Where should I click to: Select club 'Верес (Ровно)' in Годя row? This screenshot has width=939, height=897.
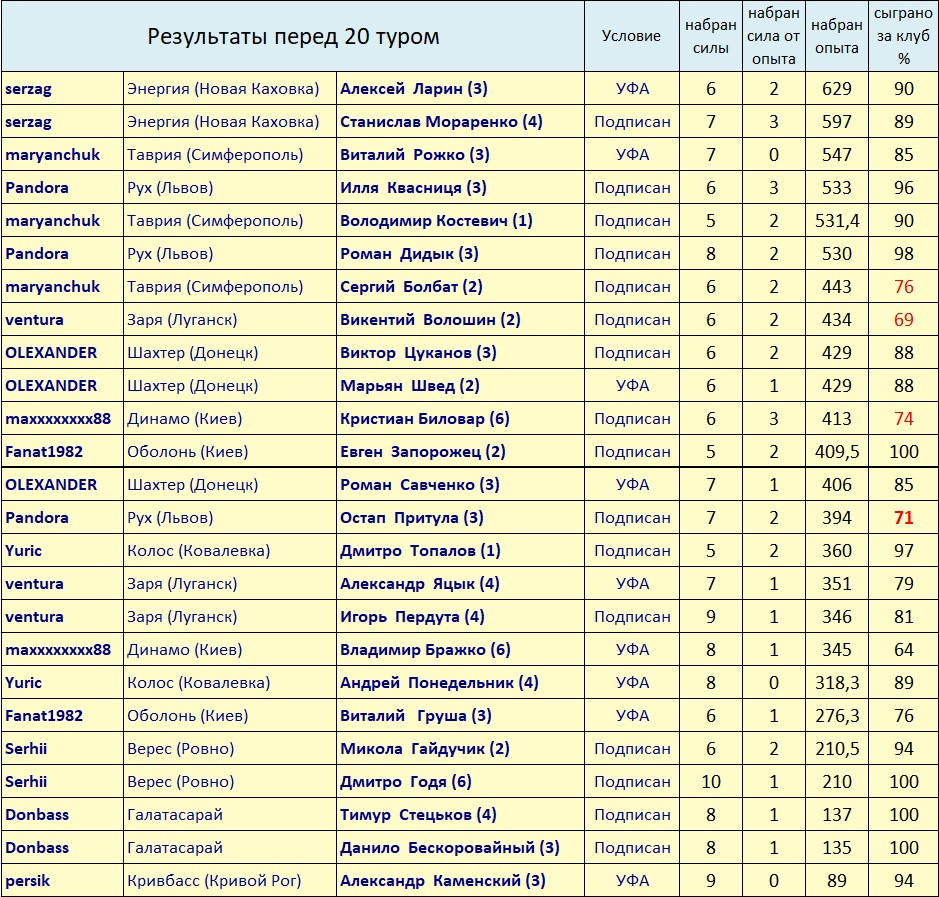click(180, 781)
